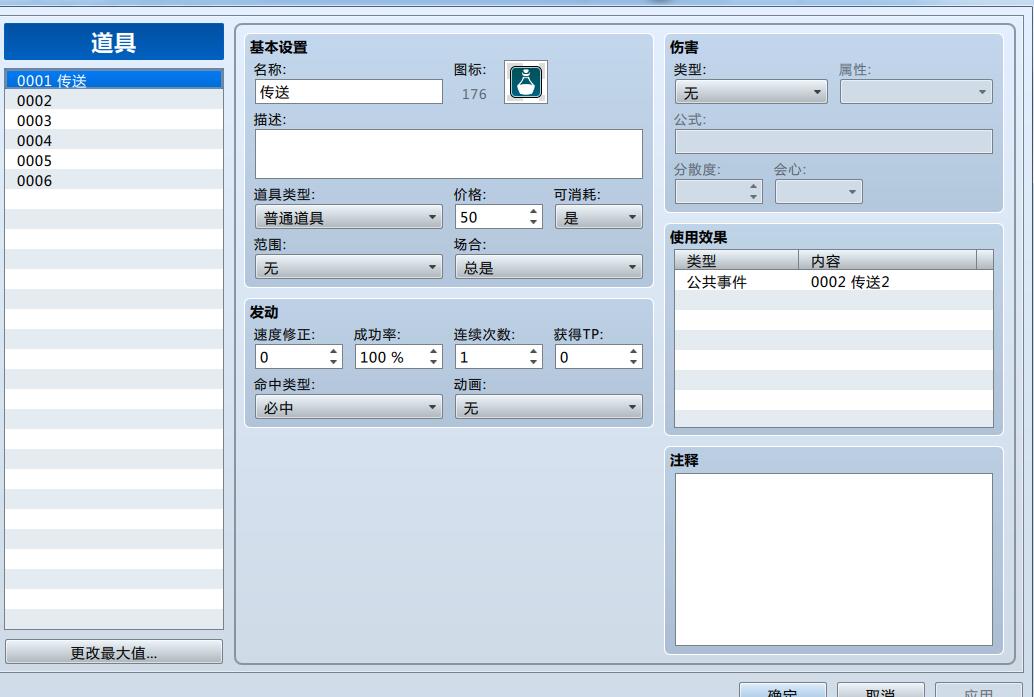Decrease 价格 with the down arrow
The width and height of the screenshot is (1034, 697).
point(533,222)
